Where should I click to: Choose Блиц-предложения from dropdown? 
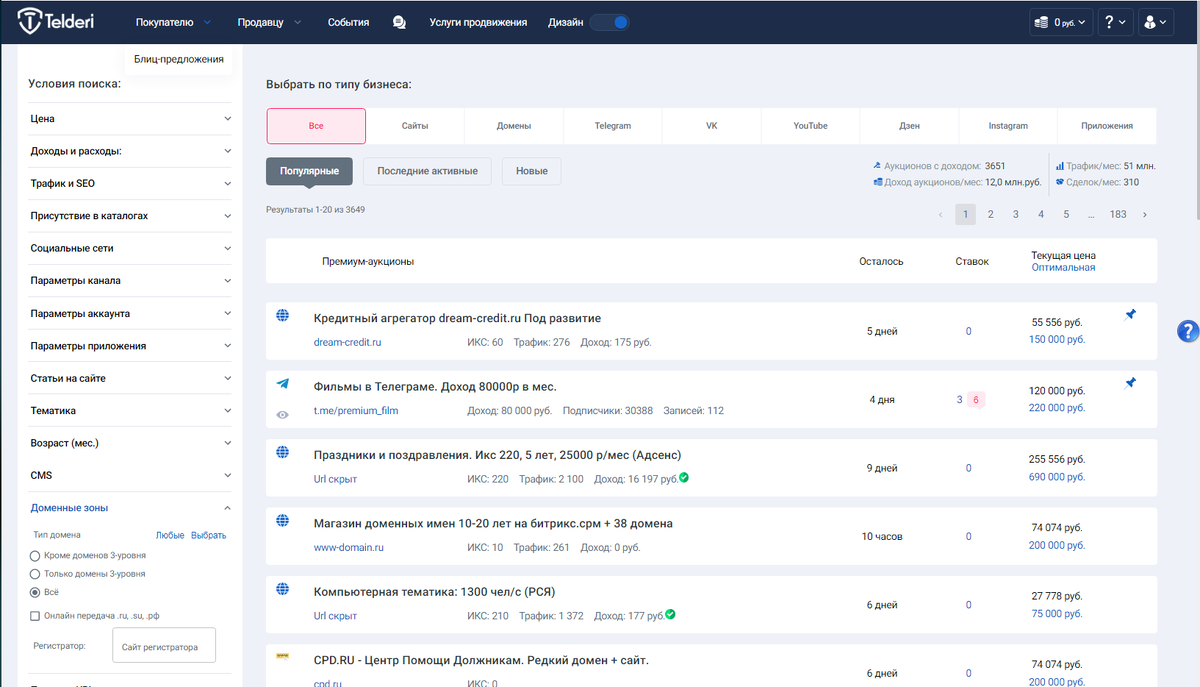point(179,59)
